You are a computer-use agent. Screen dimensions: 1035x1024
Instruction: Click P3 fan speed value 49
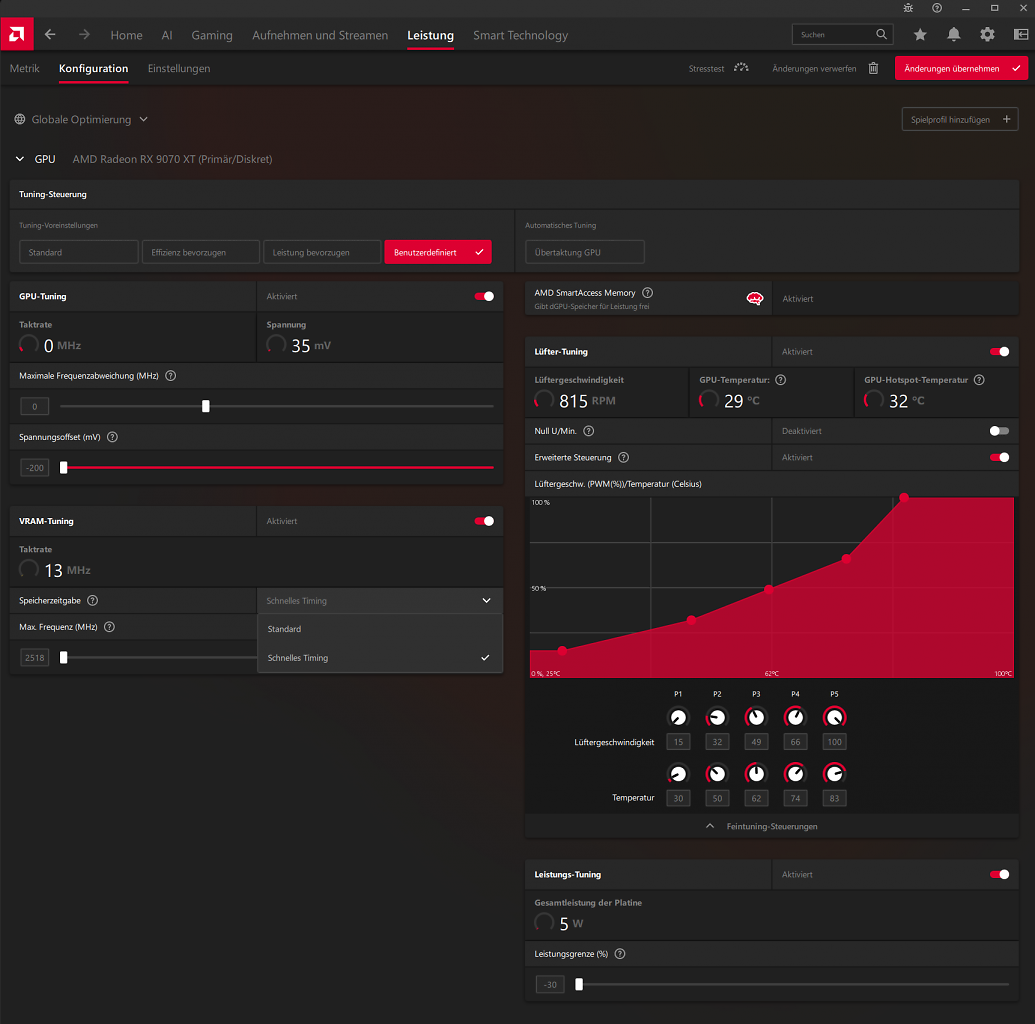coord(756,742)
